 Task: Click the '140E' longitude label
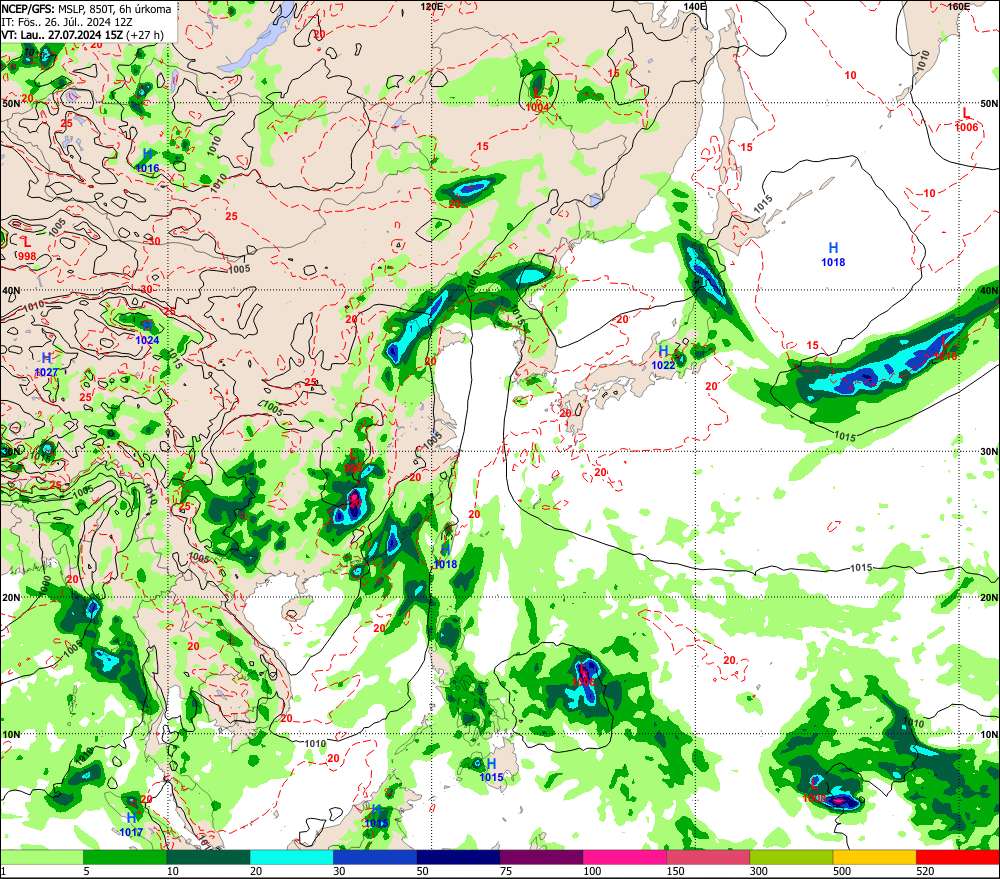[695, 6]
